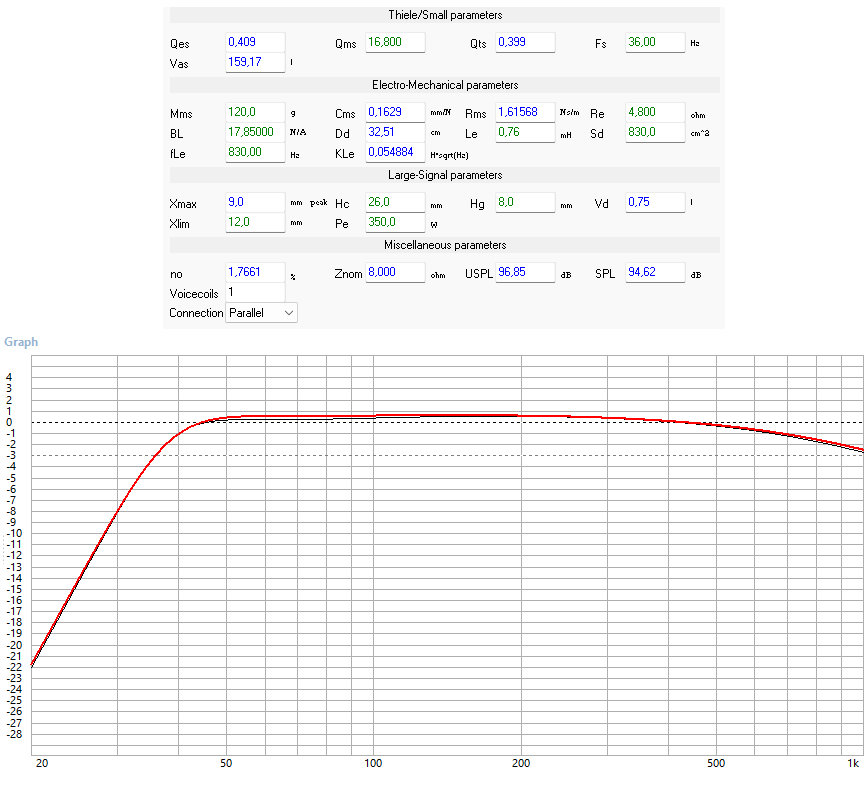865x800 pixels.
Task: Open the Connection dropdown set to Parallel
Action: tap(261, 313)
